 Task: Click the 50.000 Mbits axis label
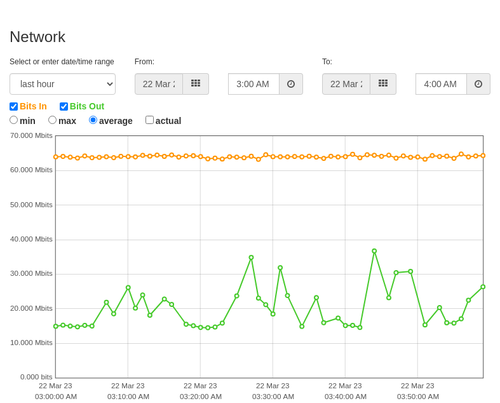coord(31,205)
